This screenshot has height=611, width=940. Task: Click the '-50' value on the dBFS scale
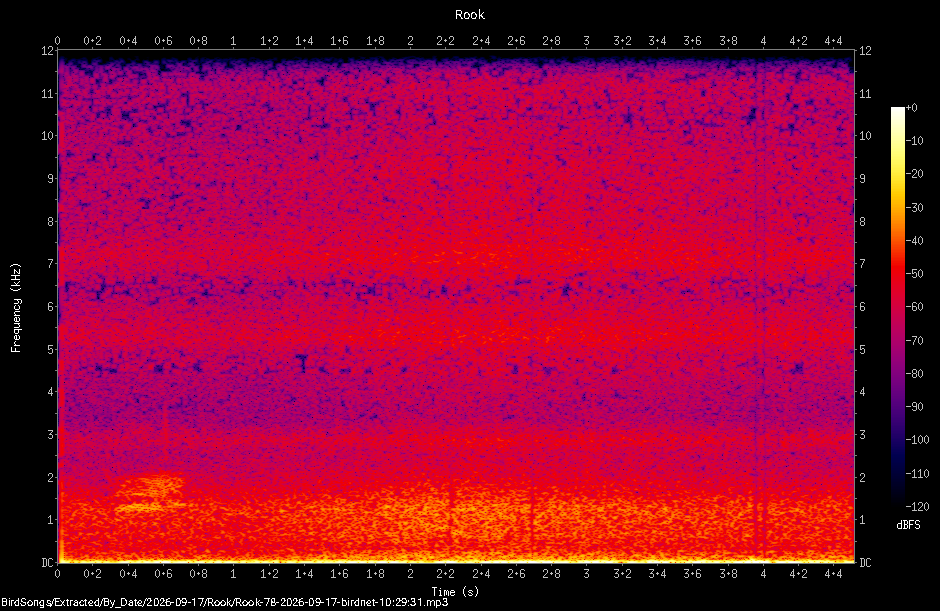[915, 273]
